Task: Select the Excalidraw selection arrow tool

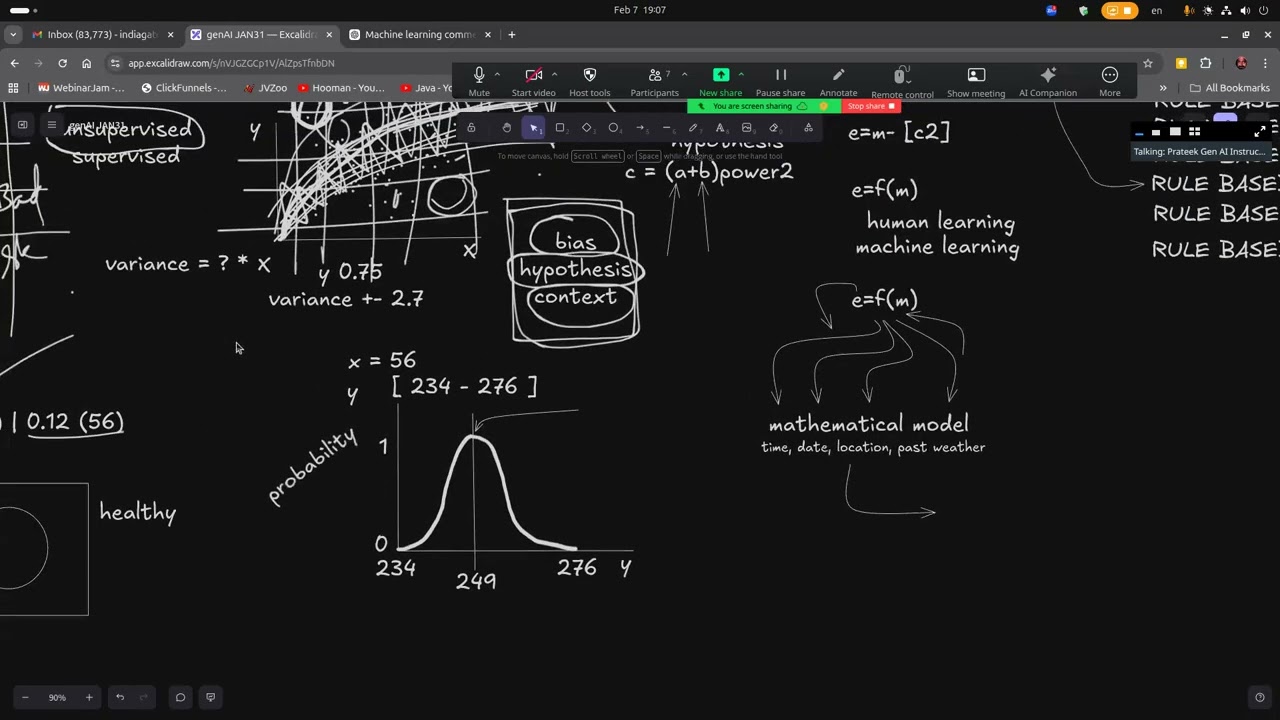Action: [534, 128]
